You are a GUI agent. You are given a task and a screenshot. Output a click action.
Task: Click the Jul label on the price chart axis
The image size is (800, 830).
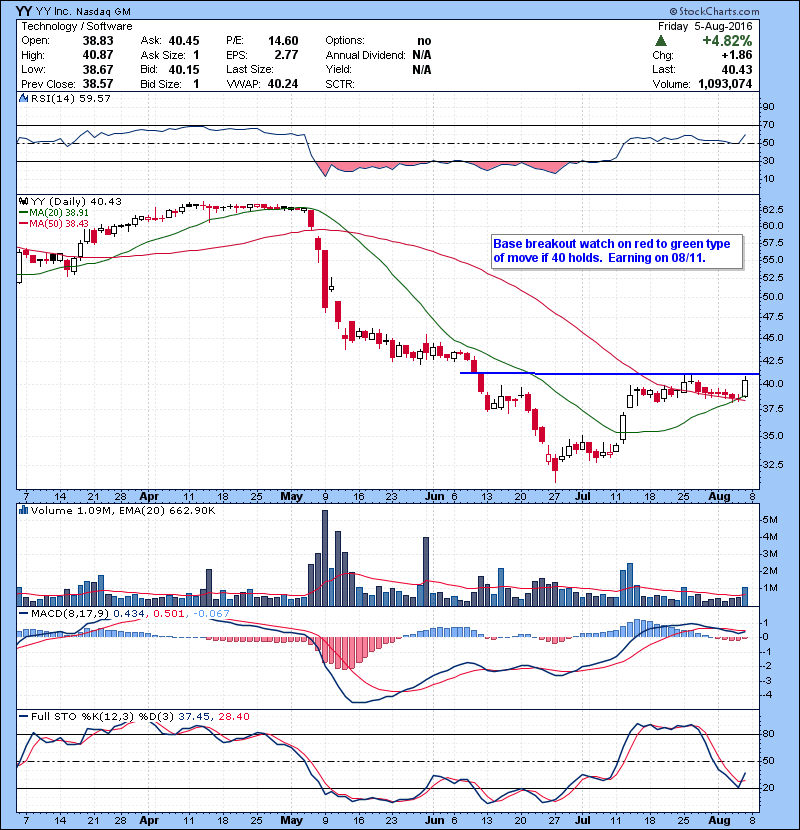[582, 497]
